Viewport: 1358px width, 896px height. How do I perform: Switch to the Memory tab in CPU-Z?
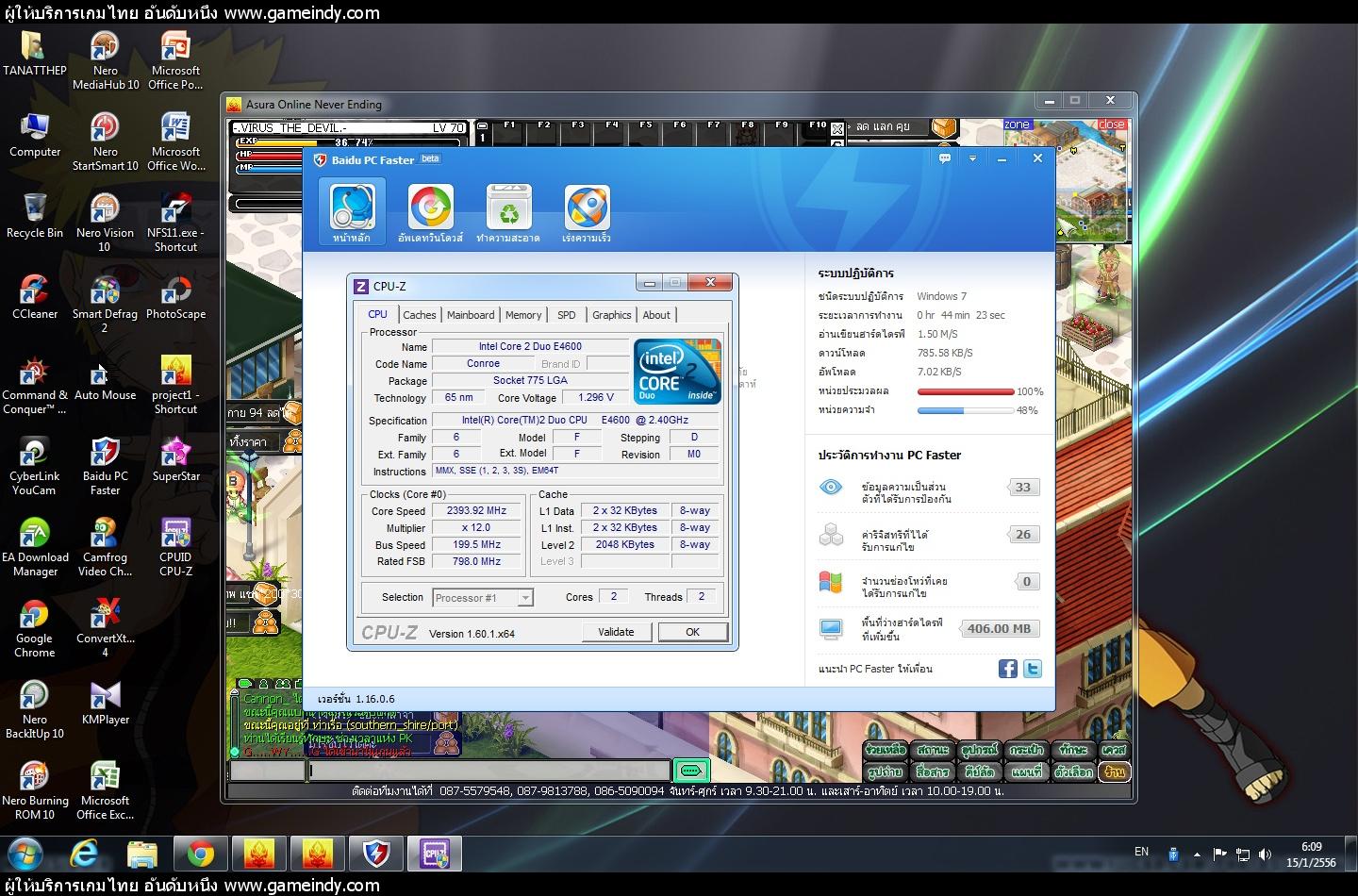pos(523,315)
